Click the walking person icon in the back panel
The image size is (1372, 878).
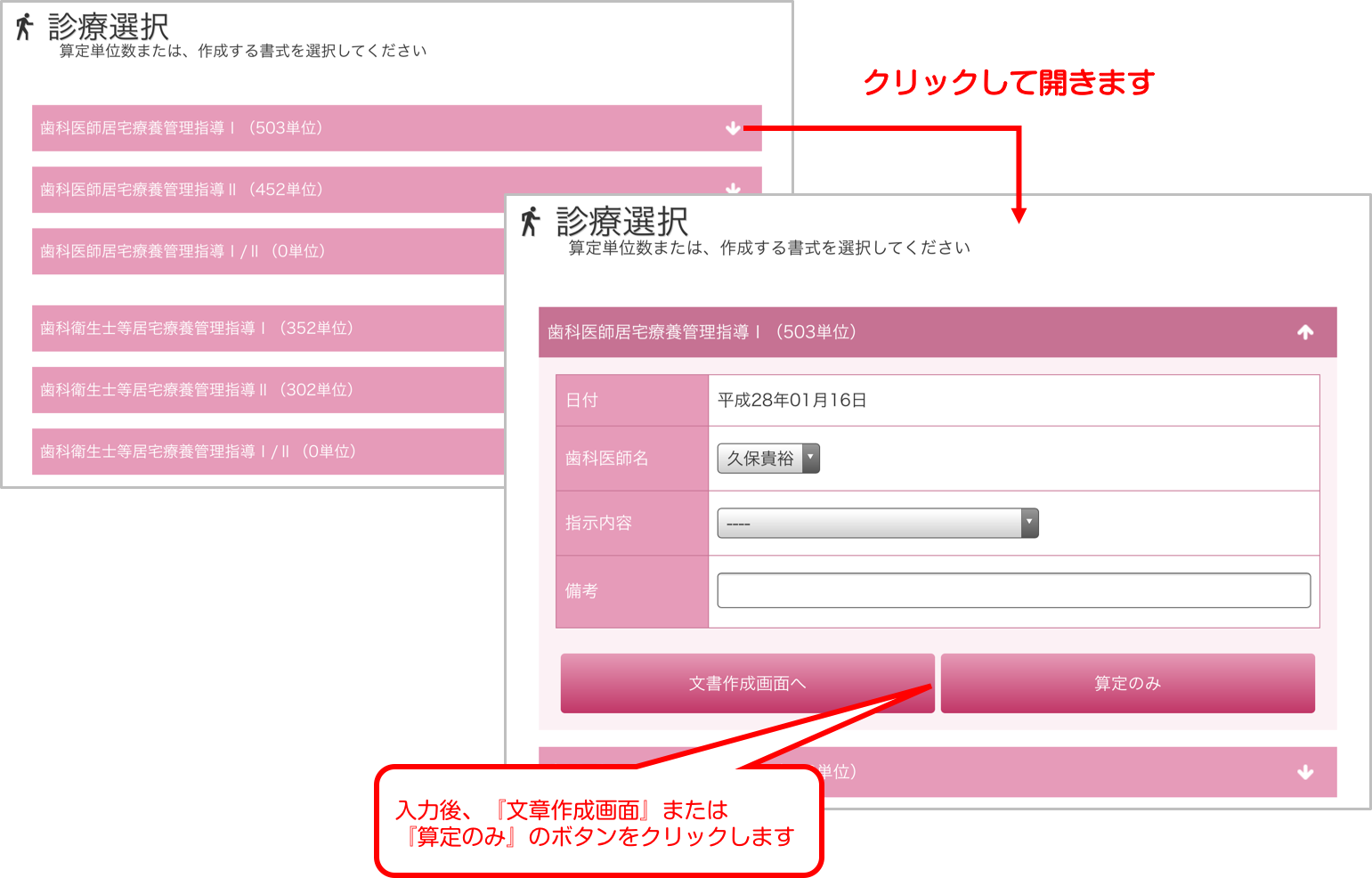tap(25, 28)
